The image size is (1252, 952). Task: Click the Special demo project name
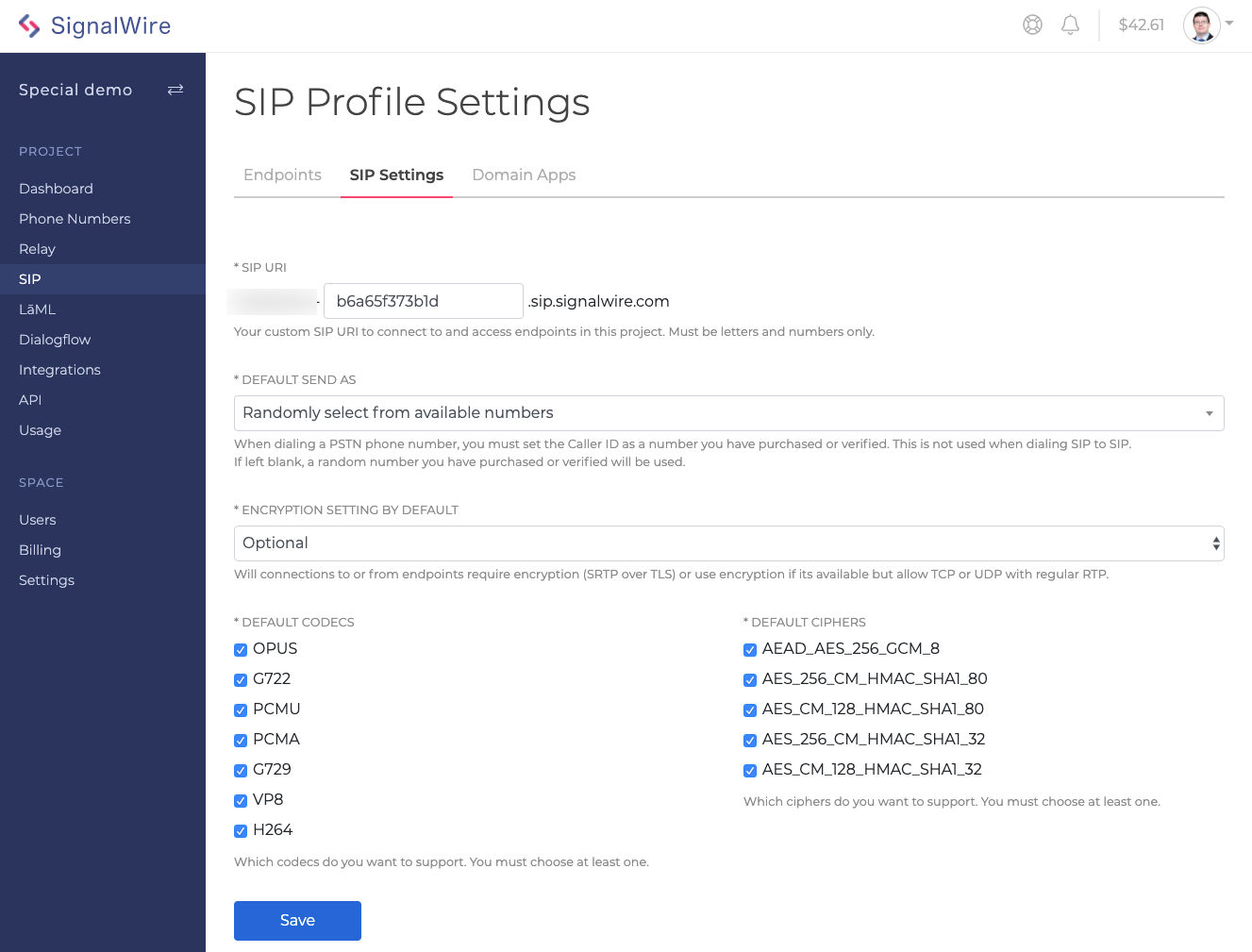tap(75, 90)
